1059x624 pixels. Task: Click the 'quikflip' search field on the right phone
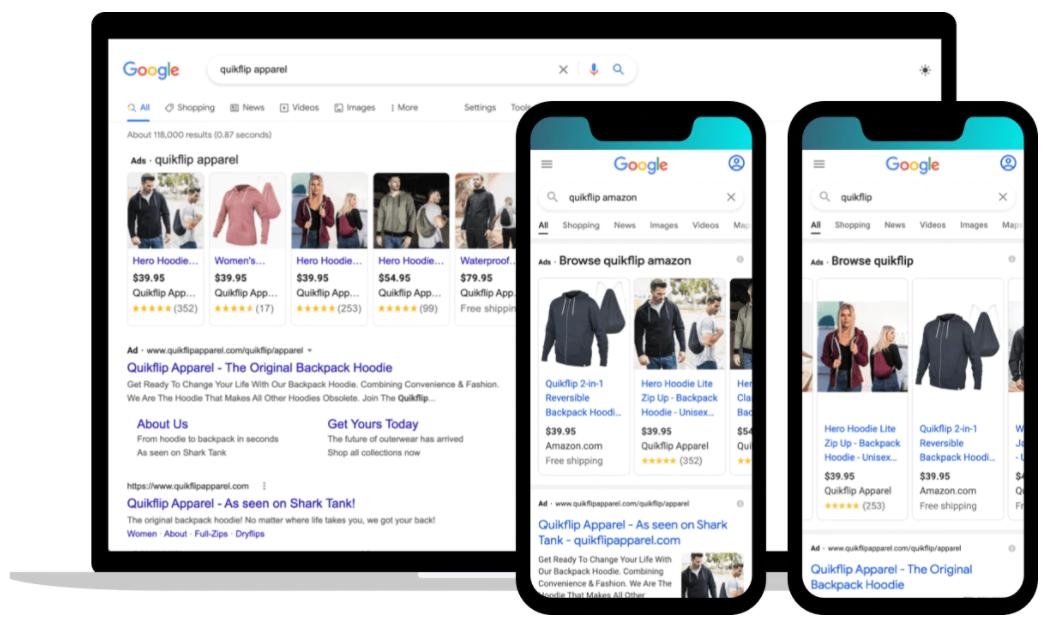913,197
